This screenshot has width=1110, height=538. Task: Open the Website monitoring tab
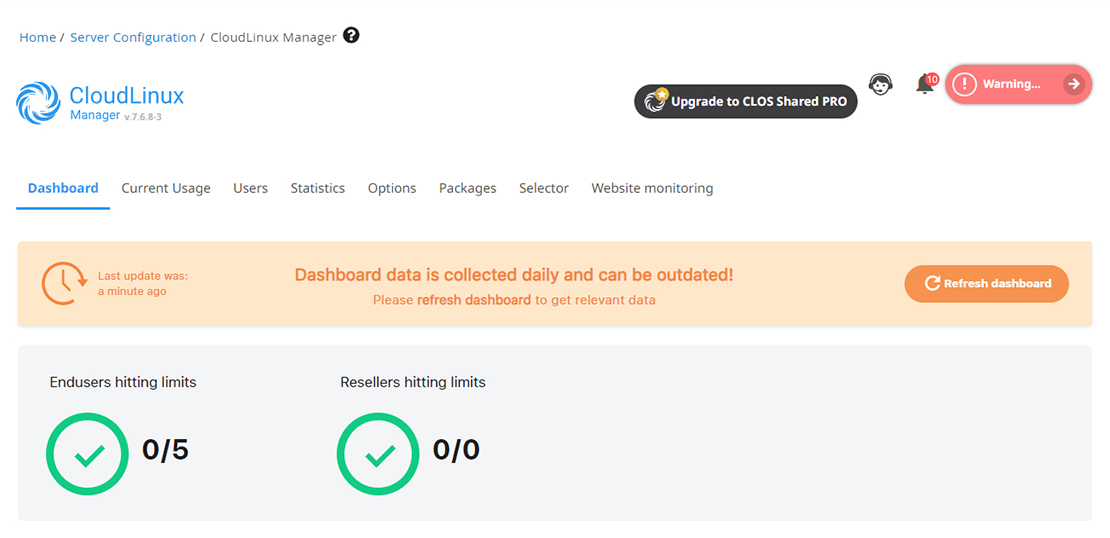click(x=652, y=188)
